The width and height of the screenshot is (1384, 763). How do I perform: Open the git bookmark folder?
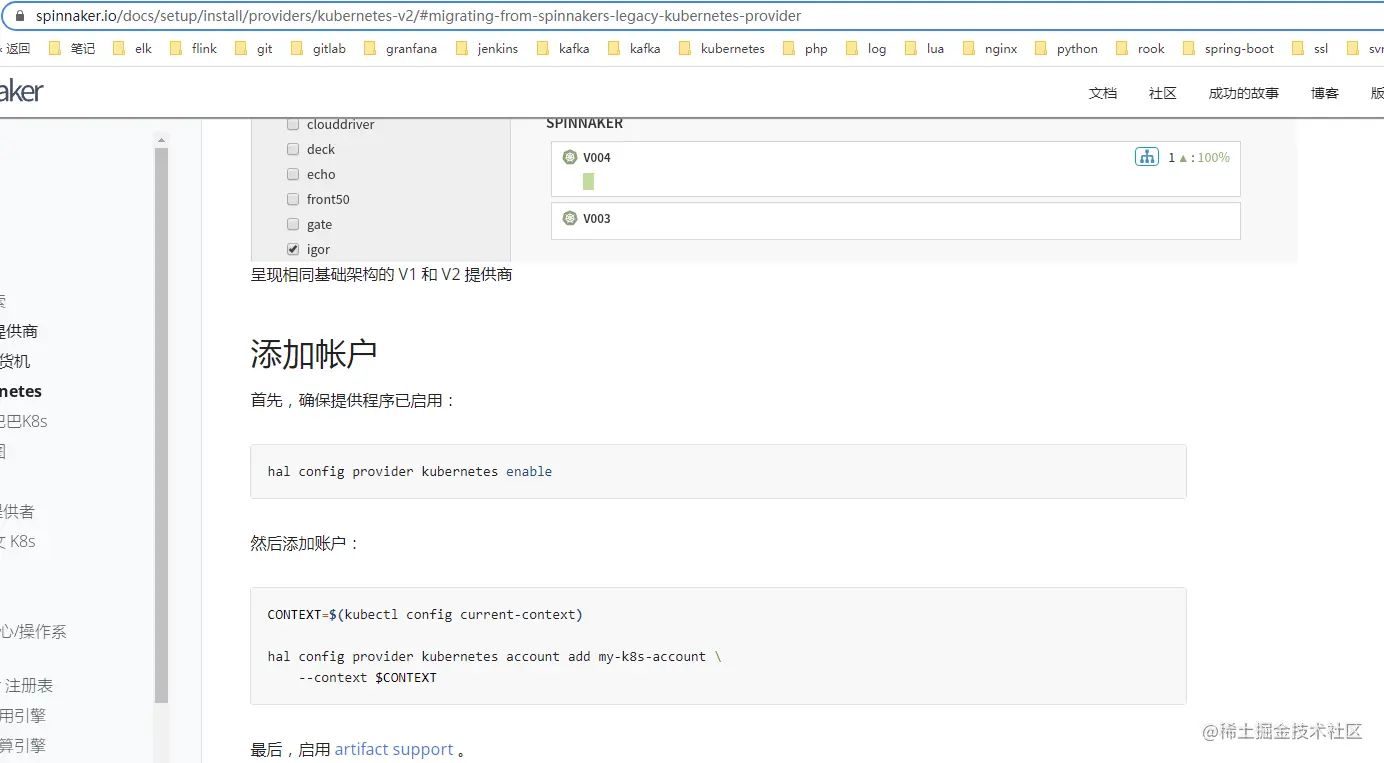(x=253, y=48)
